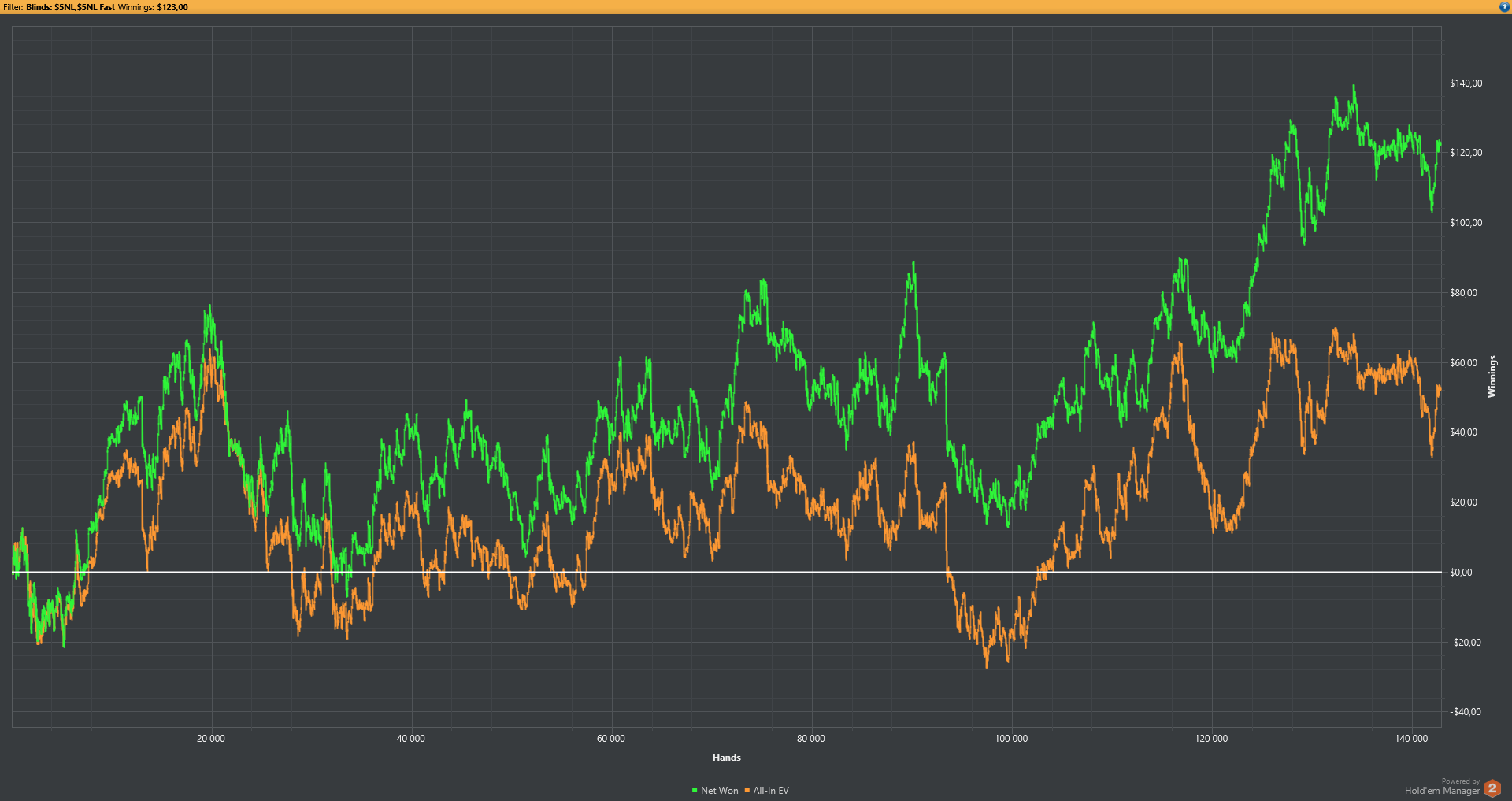Click the -$20,00 y-axis label
Viewport: 1512px width, 801px height.
(x=1466, y=643)
